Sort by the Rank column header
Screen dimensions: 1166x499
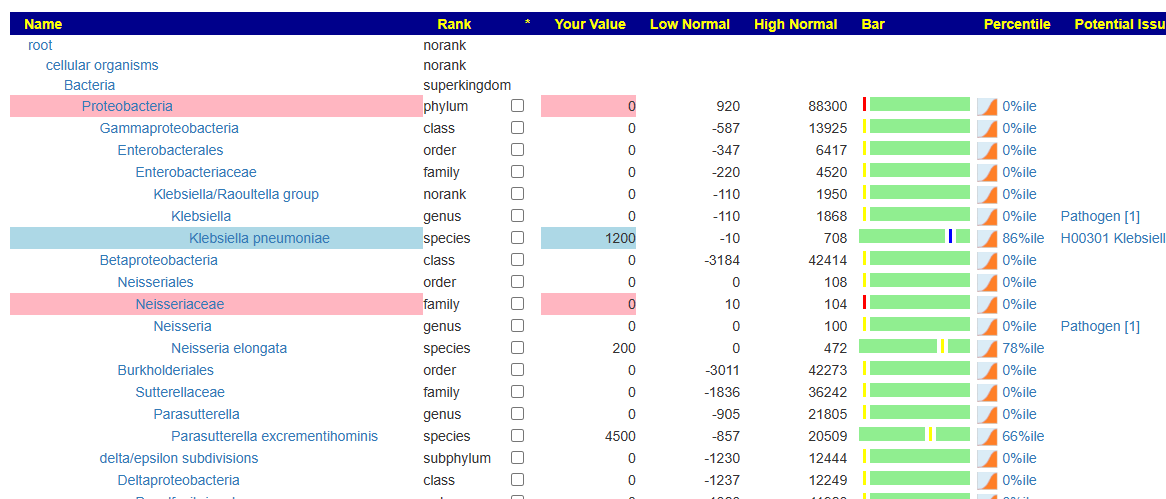click(x=454, y=25)
